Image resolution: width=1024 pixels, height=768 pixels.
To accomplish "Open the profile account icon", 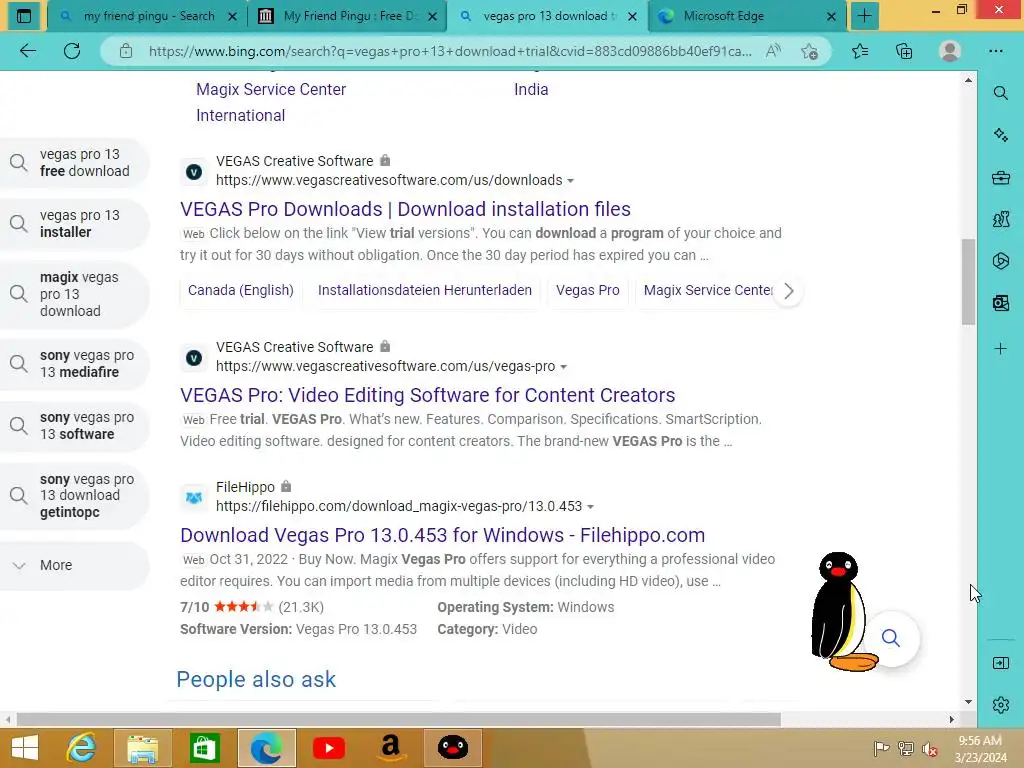I will (950, 51).
